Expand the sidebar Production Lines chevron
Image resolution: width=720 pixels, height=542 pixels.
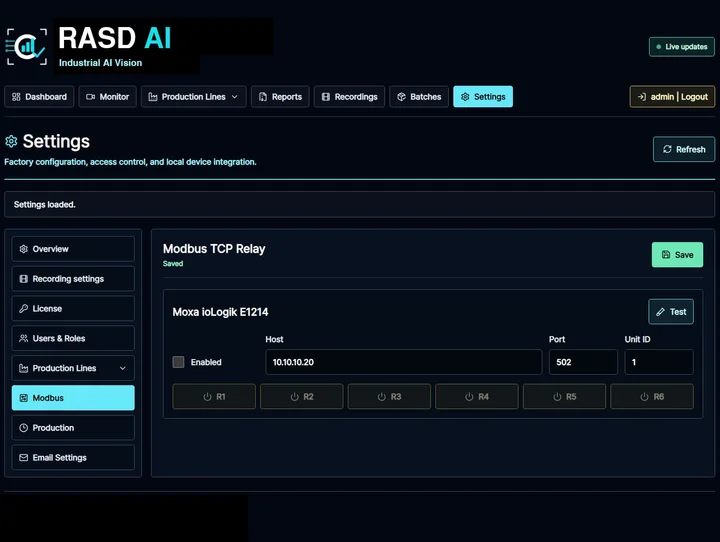(x=123, y=368)
